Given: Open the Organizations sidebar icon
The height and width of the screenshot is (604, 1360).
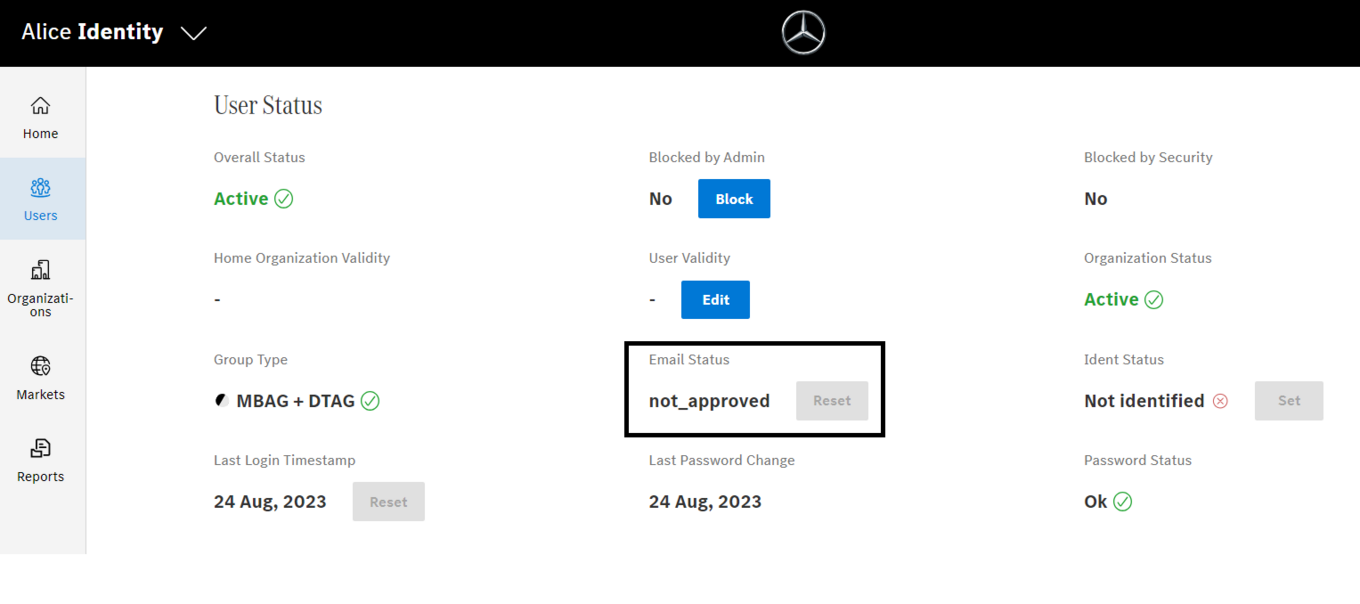Looking at the screenshot, I should (40, 270).
